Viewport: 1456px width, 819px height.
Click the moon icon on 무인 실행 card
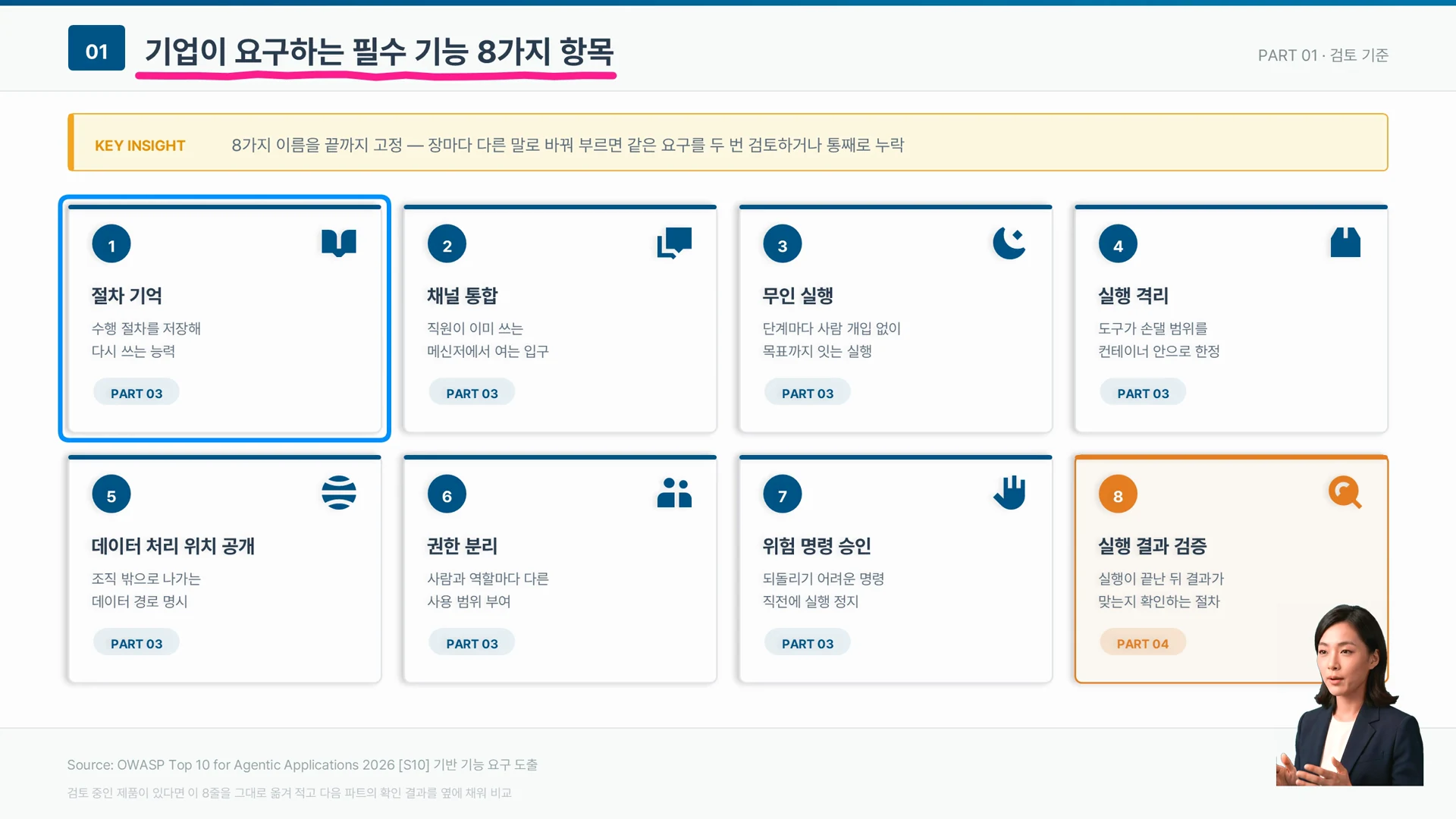[x=1009, y=243]
